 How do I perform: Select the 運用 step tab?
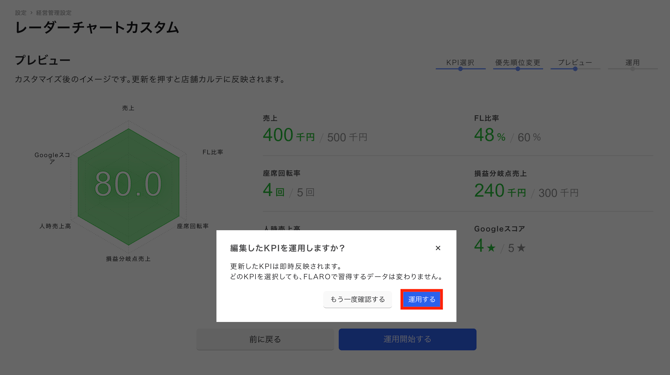point(632,63)
